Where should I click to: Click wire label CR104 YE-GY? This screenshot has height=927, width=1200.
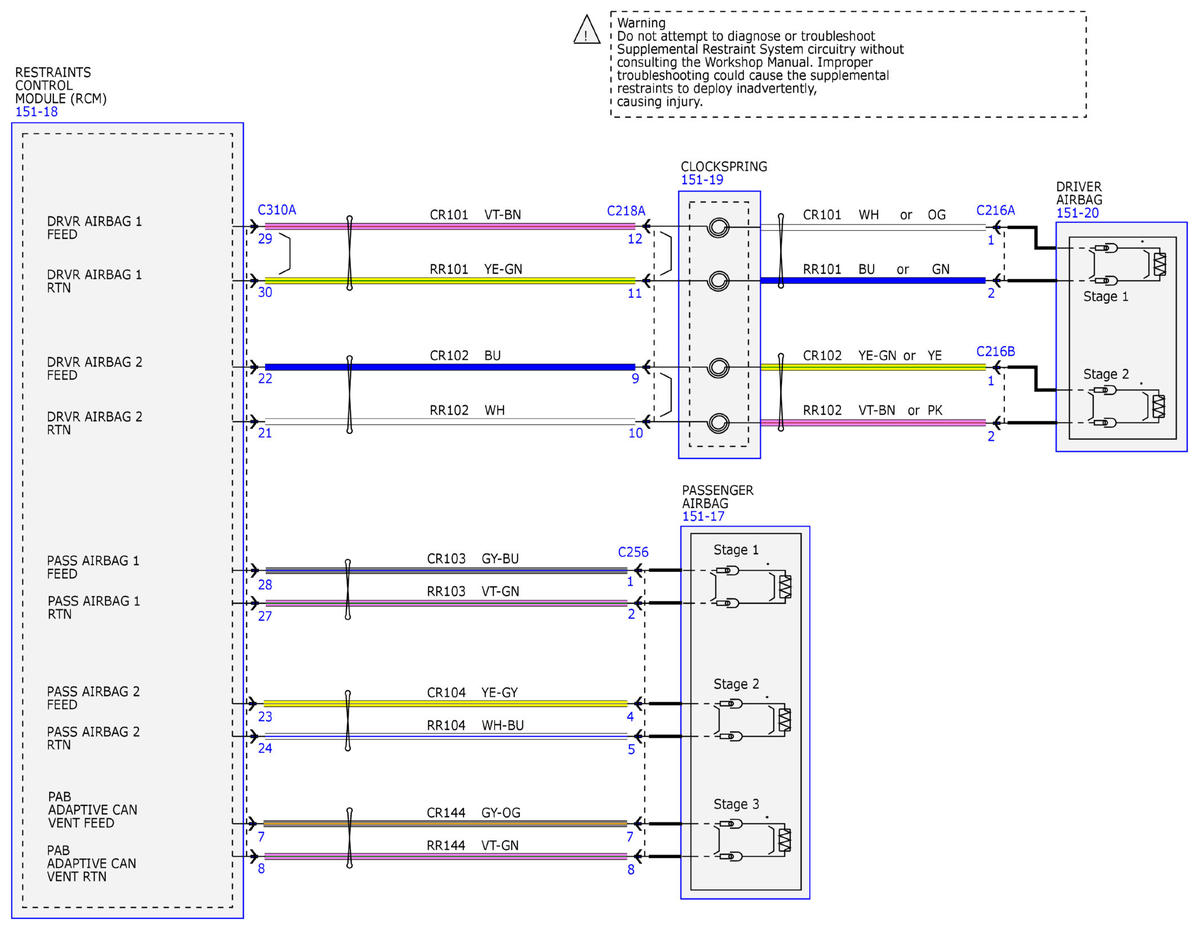click(474, 692)
